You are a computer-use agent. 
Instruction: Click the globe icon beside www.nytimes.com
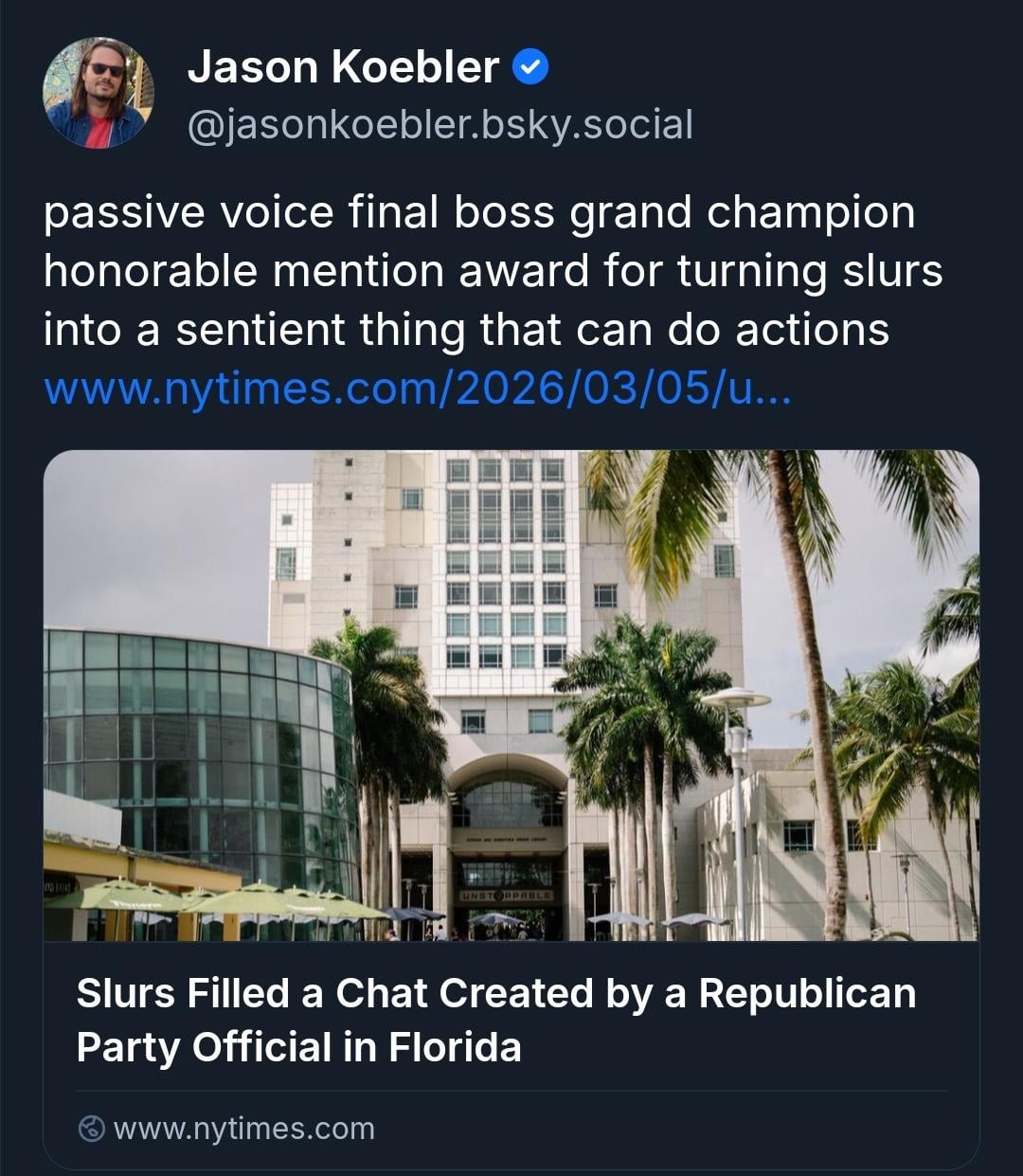point(92,1129)
